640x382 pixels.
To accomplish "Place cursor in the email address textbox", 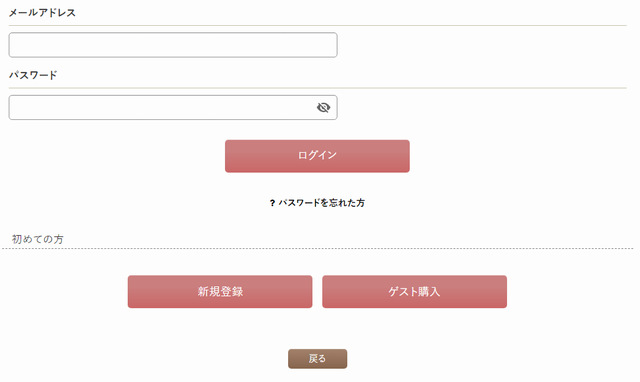I will click(x=173, y=45).
